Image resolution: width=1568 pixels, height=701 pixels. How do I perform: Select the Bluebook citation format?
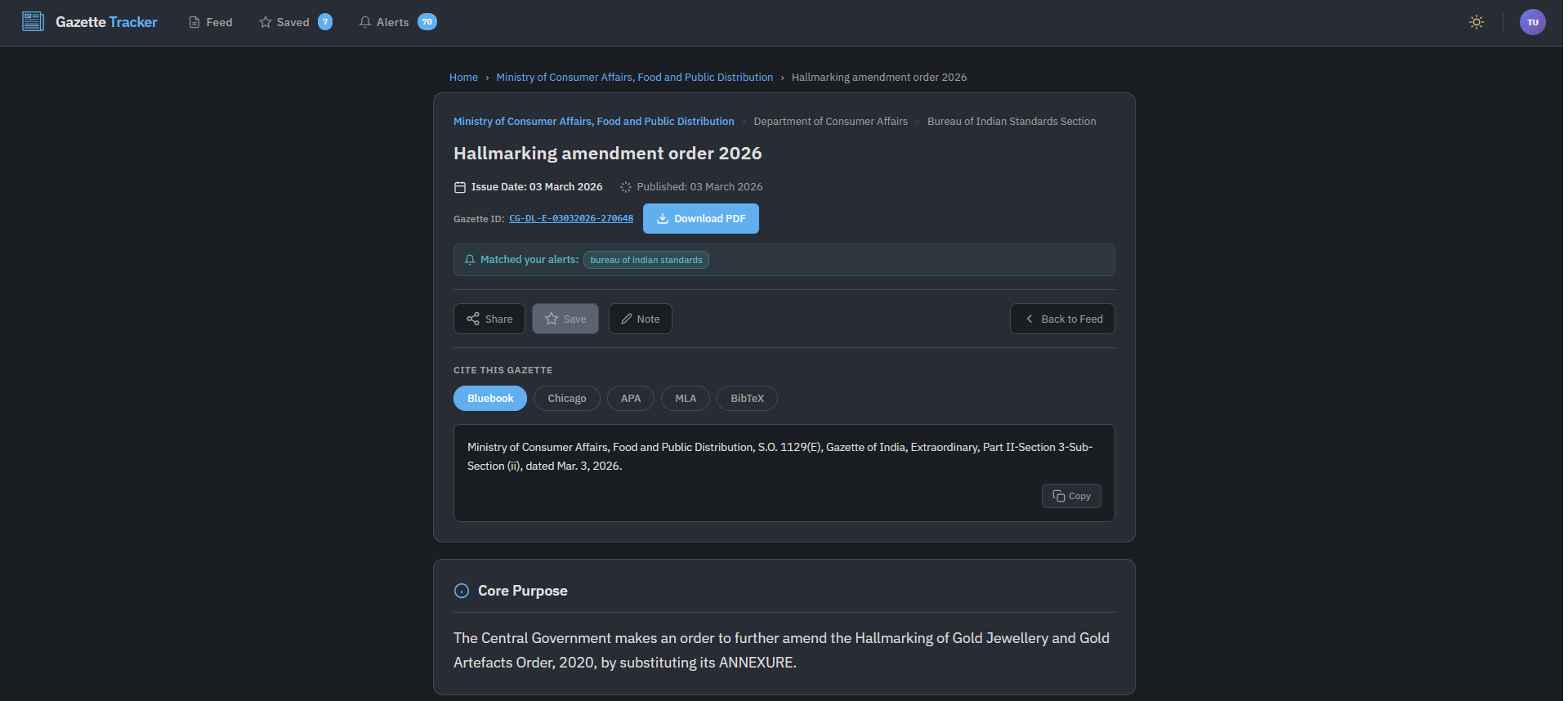pyautogui.click(x=490, y=399)
